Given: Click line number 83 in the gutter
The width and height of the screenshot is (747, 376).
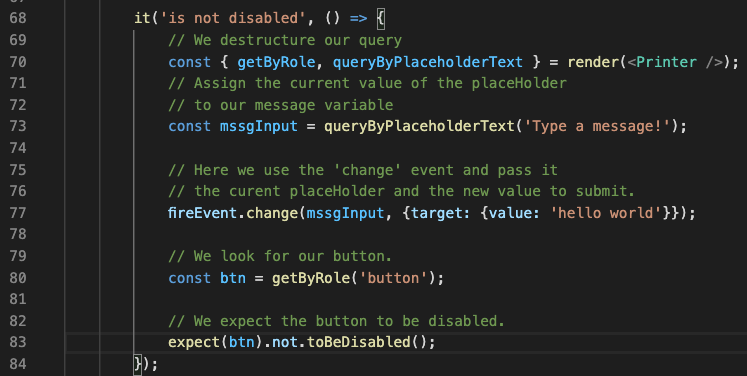Looking at the screenshot, I should click(18, 342).
